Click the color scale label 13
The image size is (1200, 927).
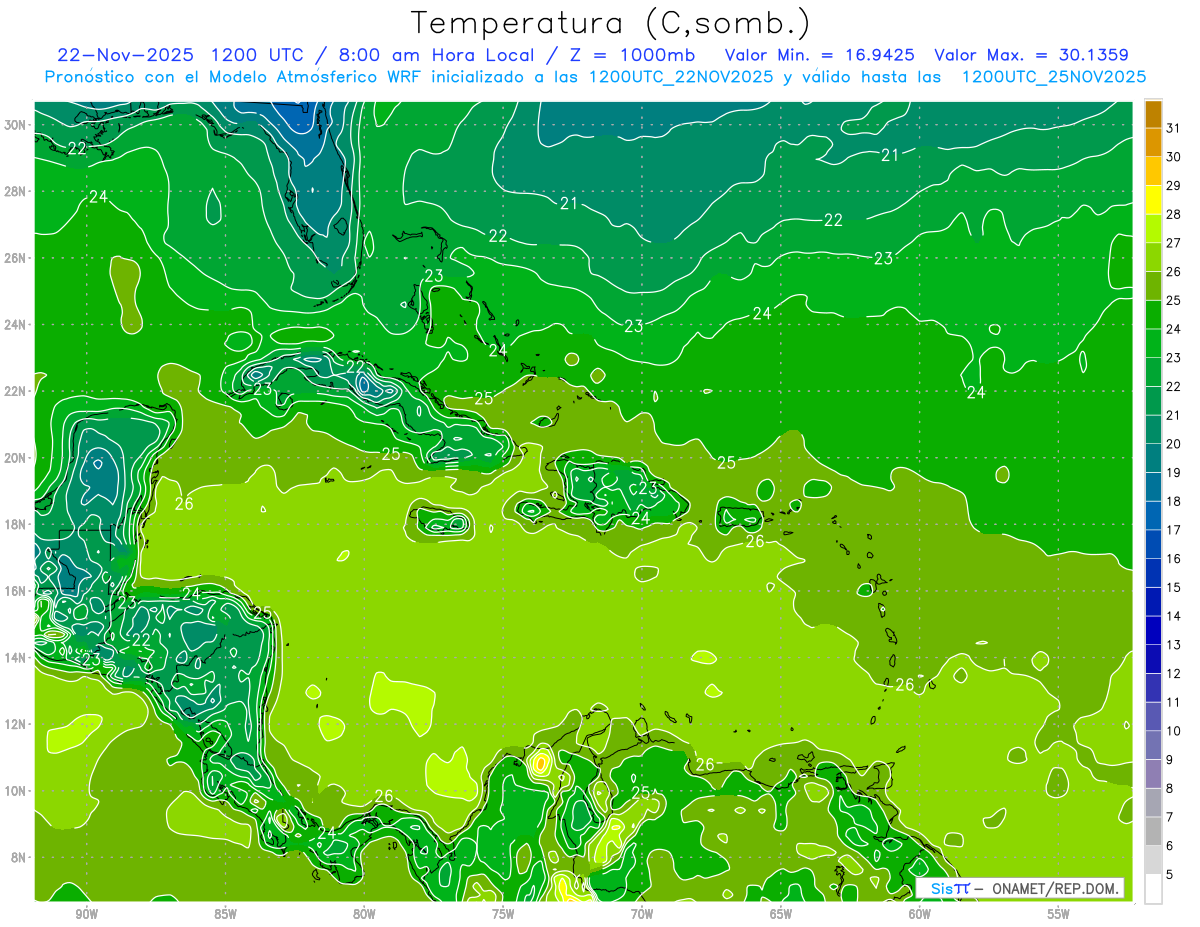(x=1174, y=645)
